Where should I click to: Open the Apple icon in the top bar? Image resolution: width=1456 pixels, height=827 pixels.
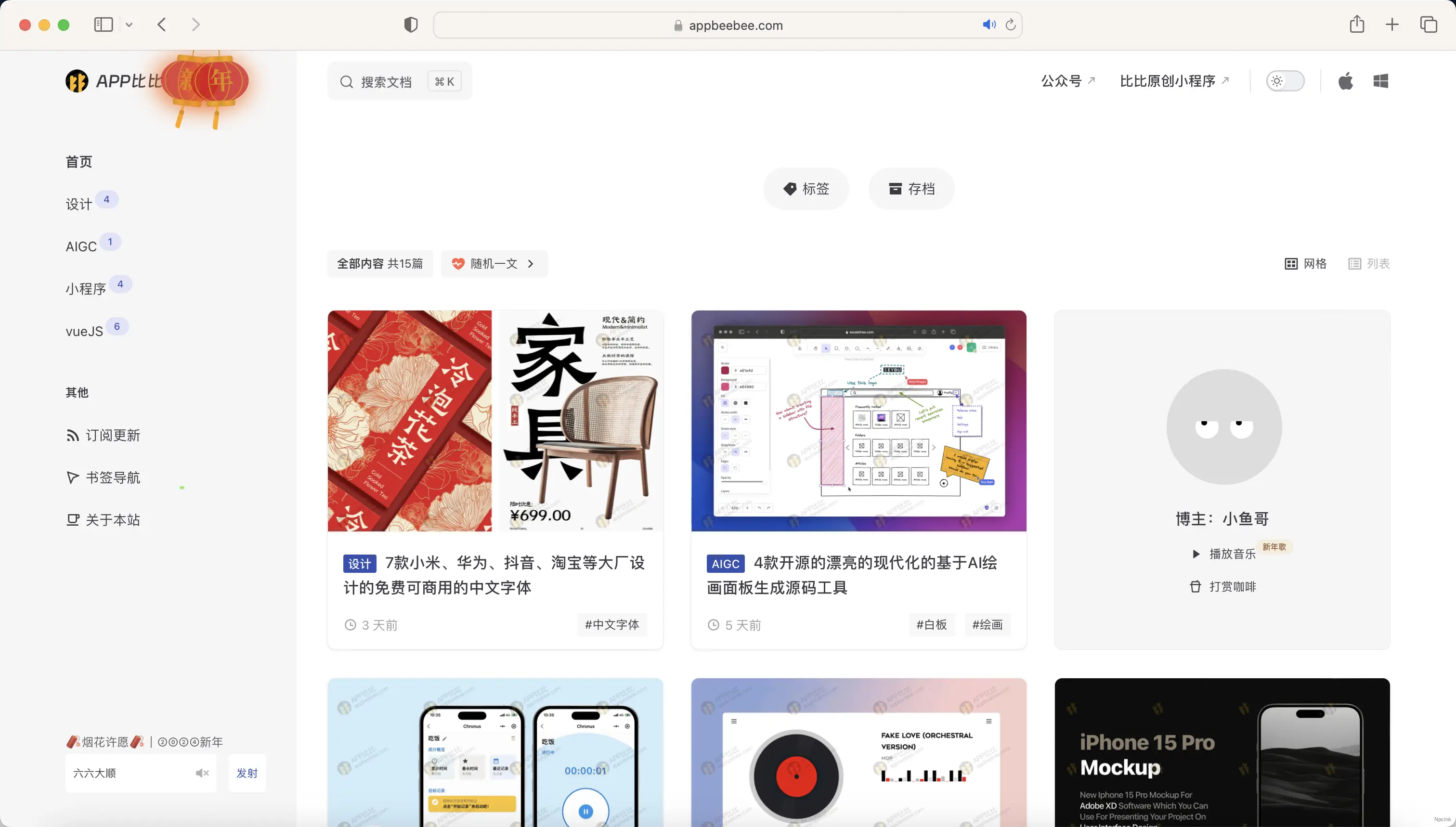tap(1346, 81)
